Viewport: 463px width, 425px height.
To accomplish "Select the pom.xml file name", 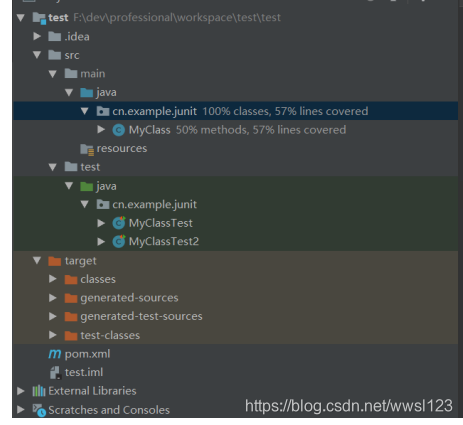I will (87, 354).
